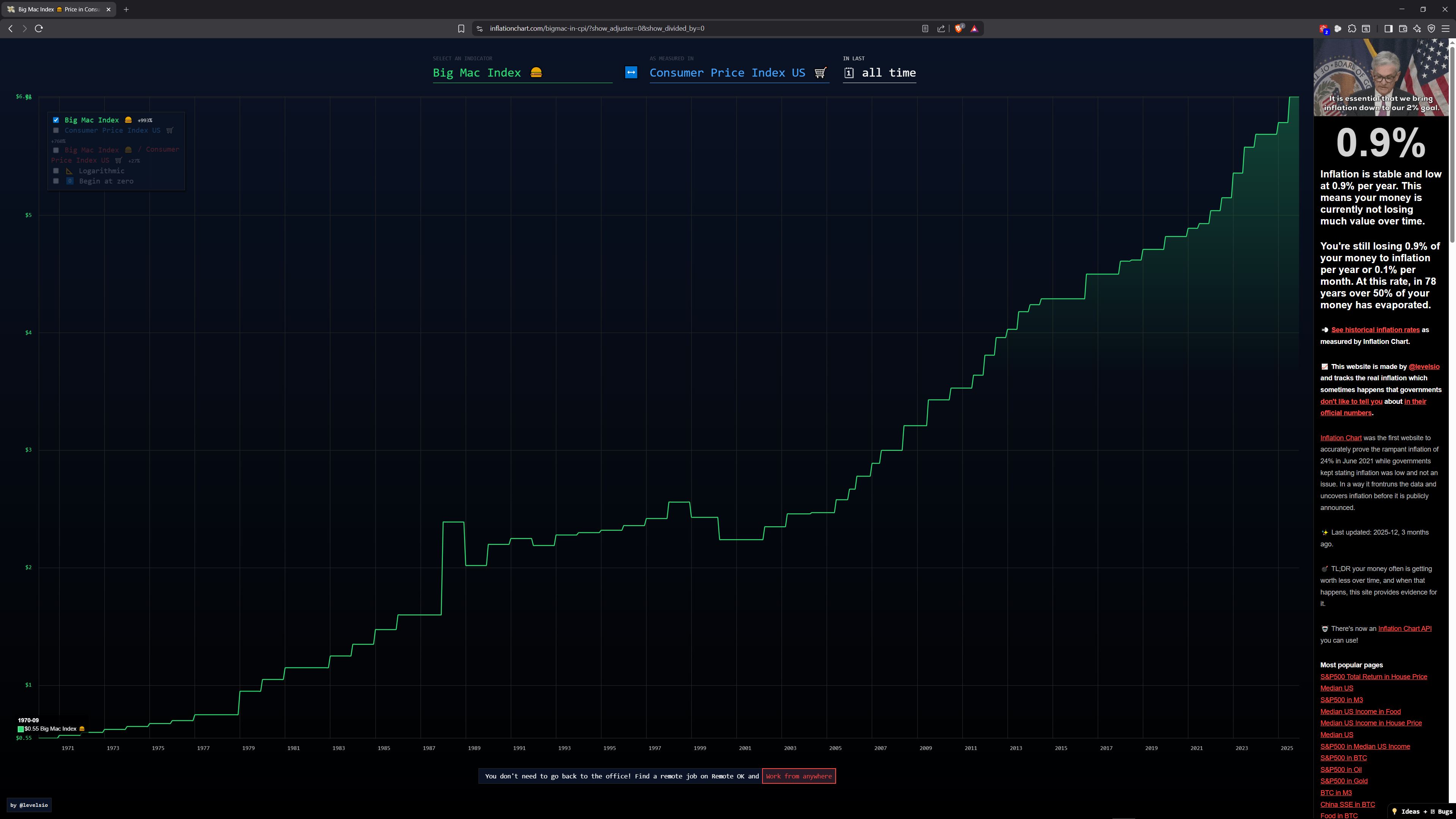Open the Brave hamburger main menu
The height and width of the screenshot is (819, 1456).
pyautogui.click(x=1445, y=28)
